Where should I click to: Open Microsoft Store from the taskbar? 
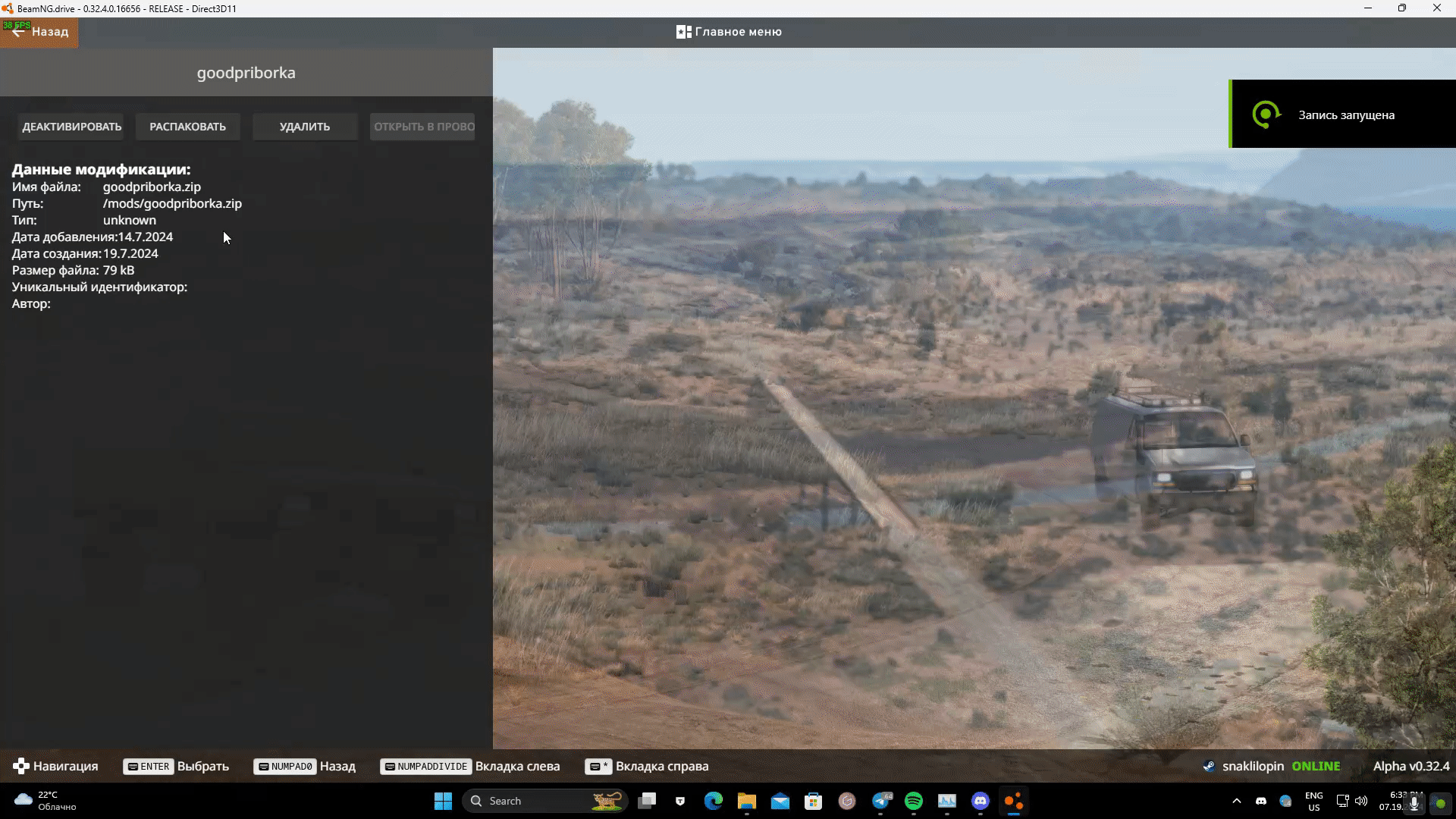coord(814,801)
